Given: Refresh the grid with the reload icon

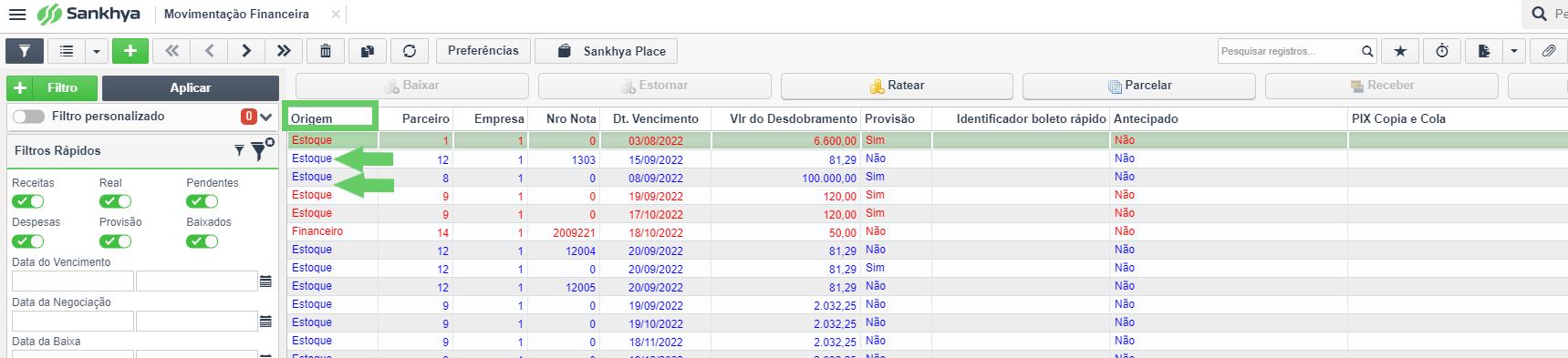Looking at the screenshot, I should point(410,51).
